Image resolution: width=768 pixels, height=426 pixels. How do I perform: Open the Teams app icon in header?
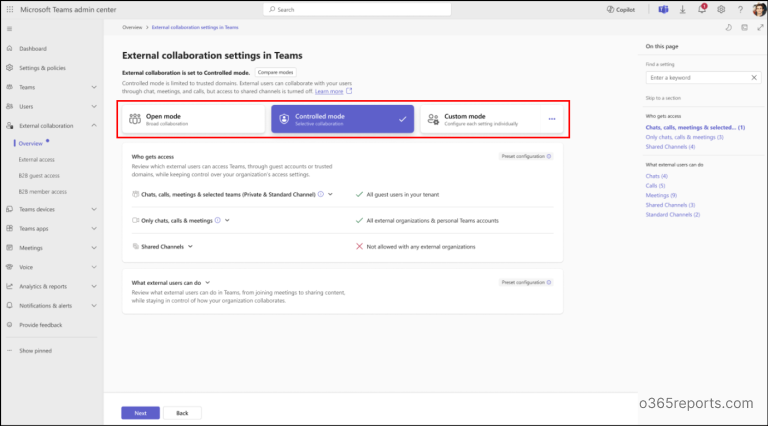663,9
